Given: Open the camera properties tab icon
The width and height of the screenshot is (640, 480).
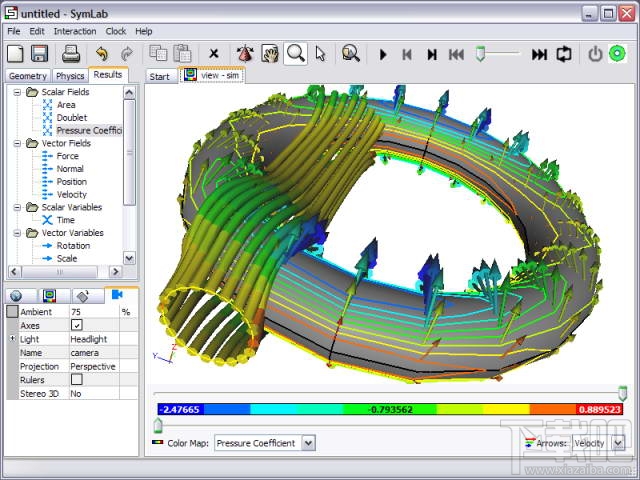Looking at the screenshot, I should [117, 295].
